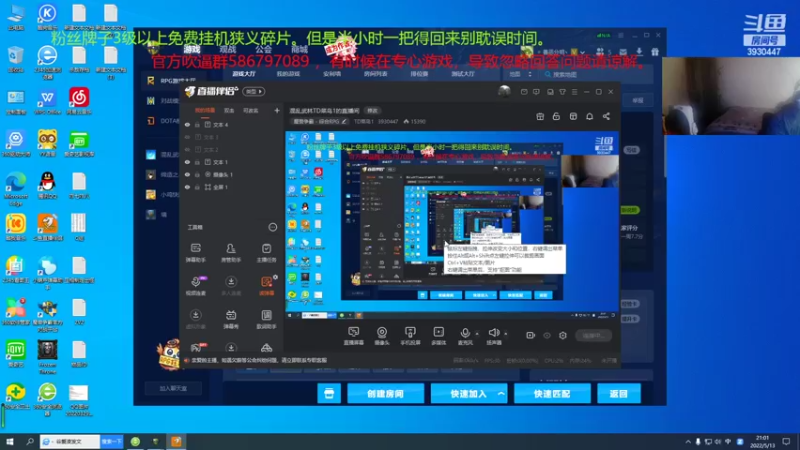Click the store icon button beside 创建房间
This screenshot has height=450, width=800.
(x=329, y=394)
